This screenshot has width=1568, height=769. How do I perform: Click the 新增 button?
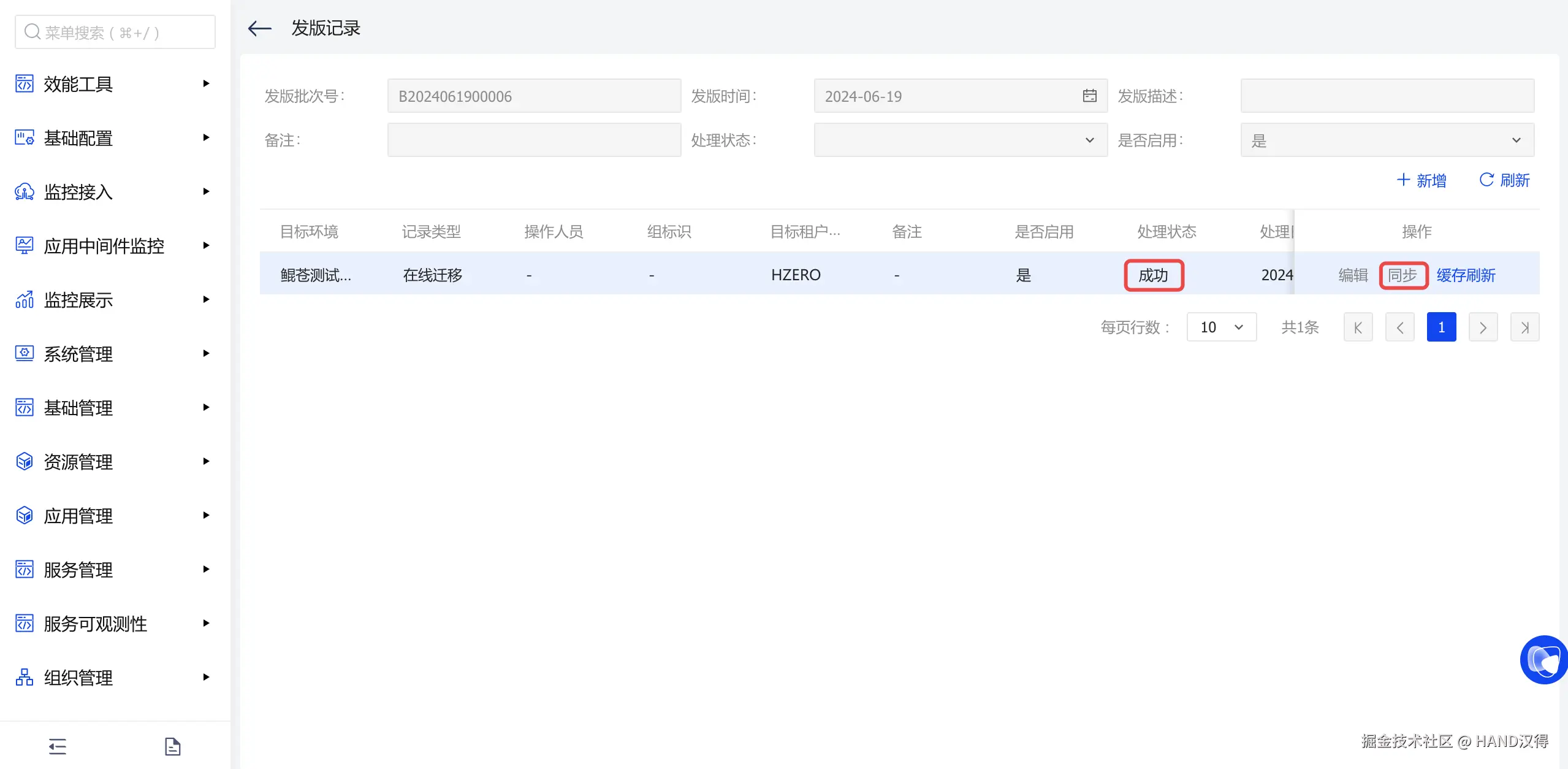(1421, 180)
